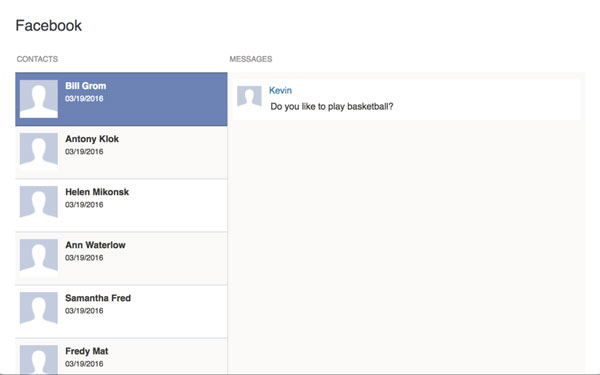Select the Bill Grom contact

click(121, 99)
